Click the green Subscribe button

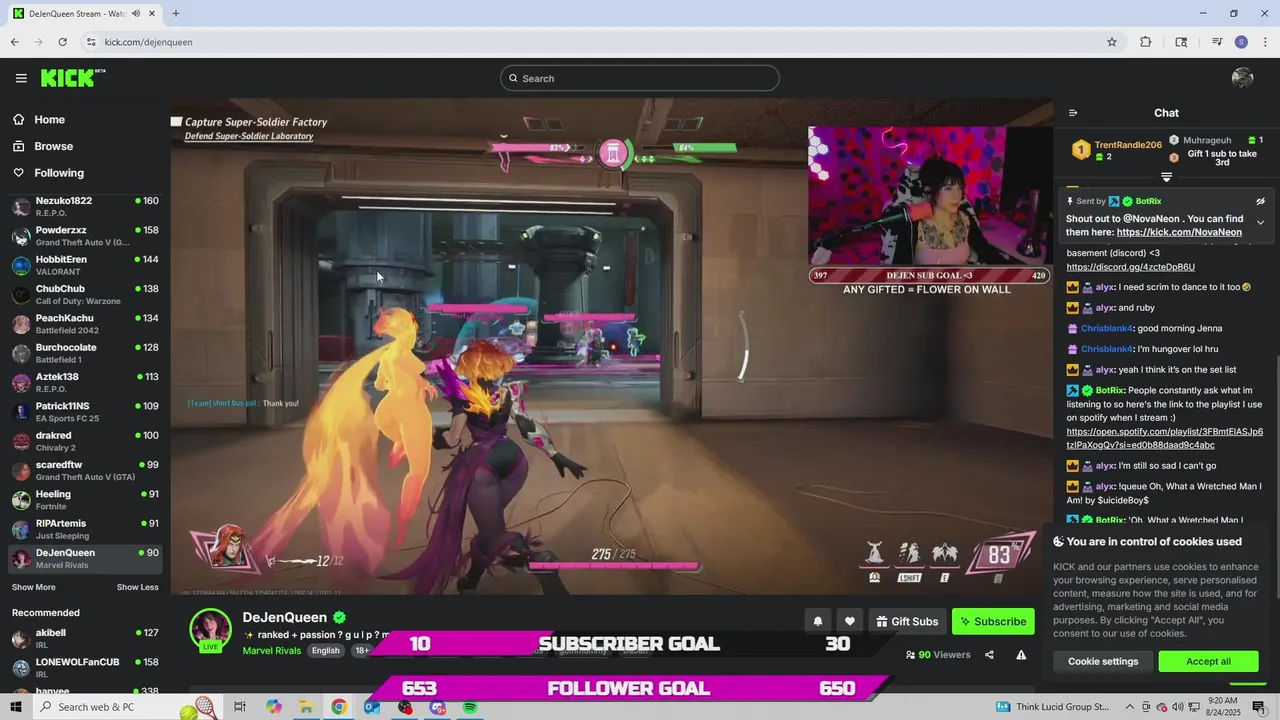pyautogui.click(x=993, y=621)
